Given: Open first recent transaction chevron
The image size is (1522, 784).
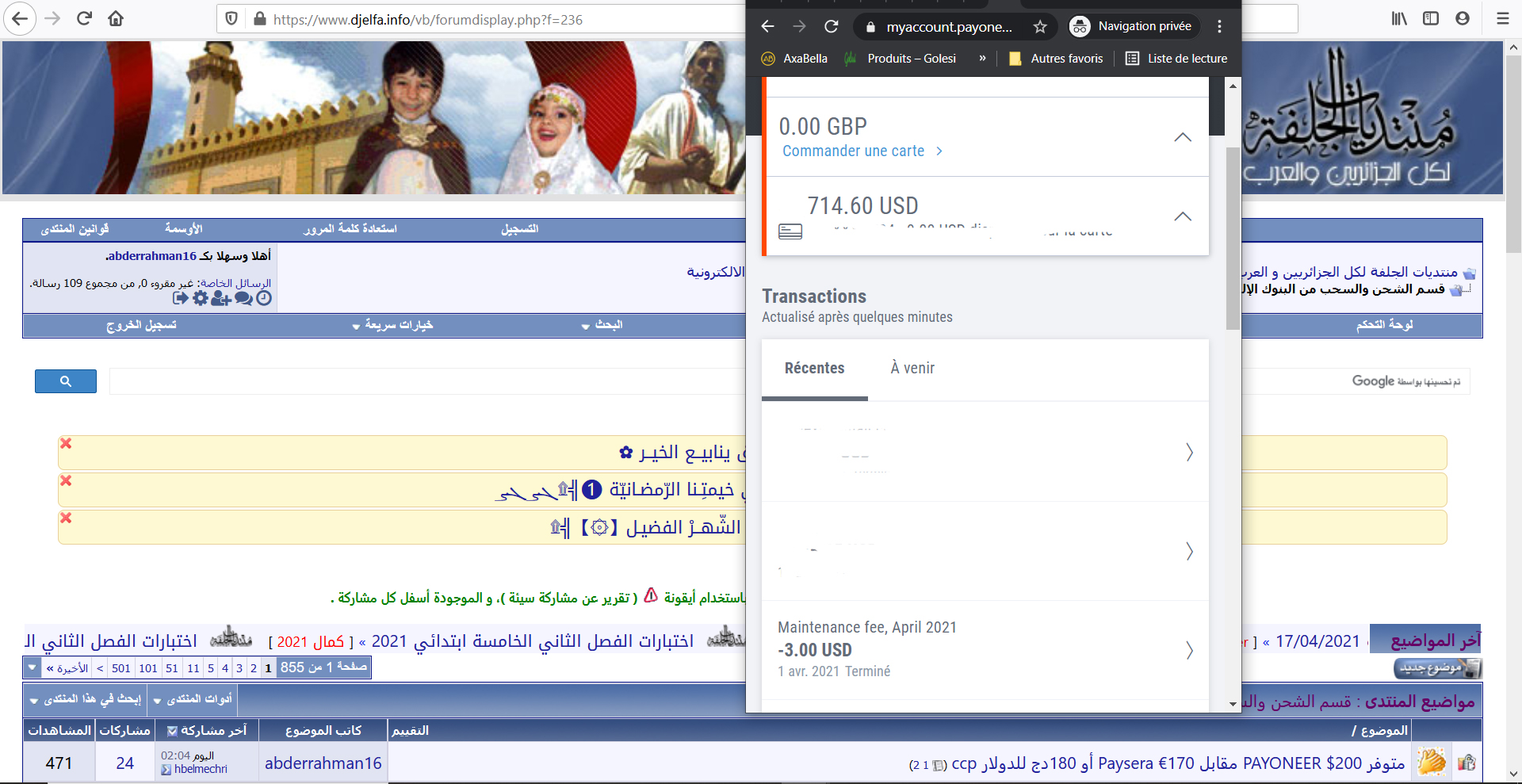Looking at the screenshot, I should coord(1189,452).
